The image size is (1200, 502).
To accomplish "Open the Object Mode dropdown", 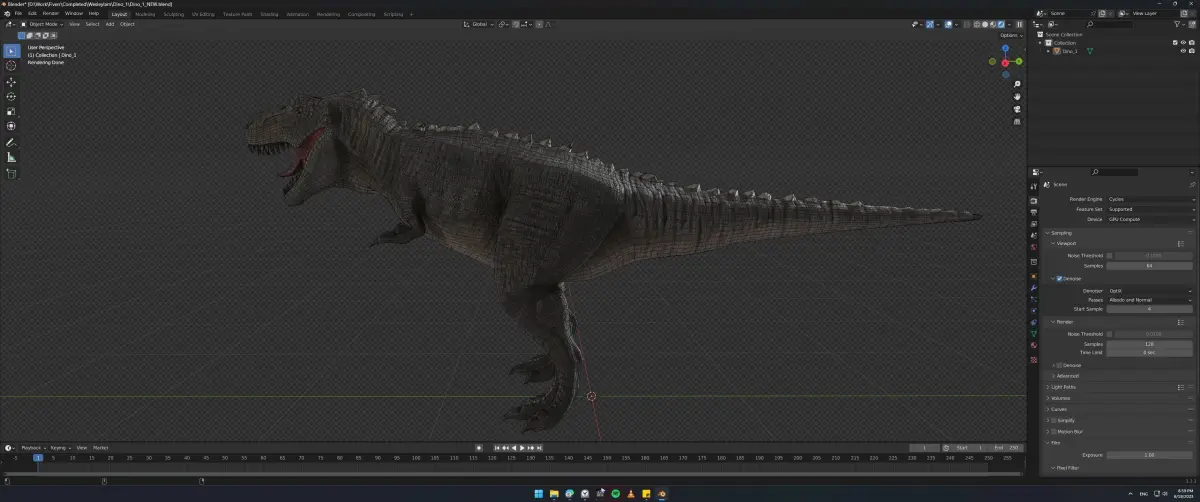I will [x=43, y=24].
